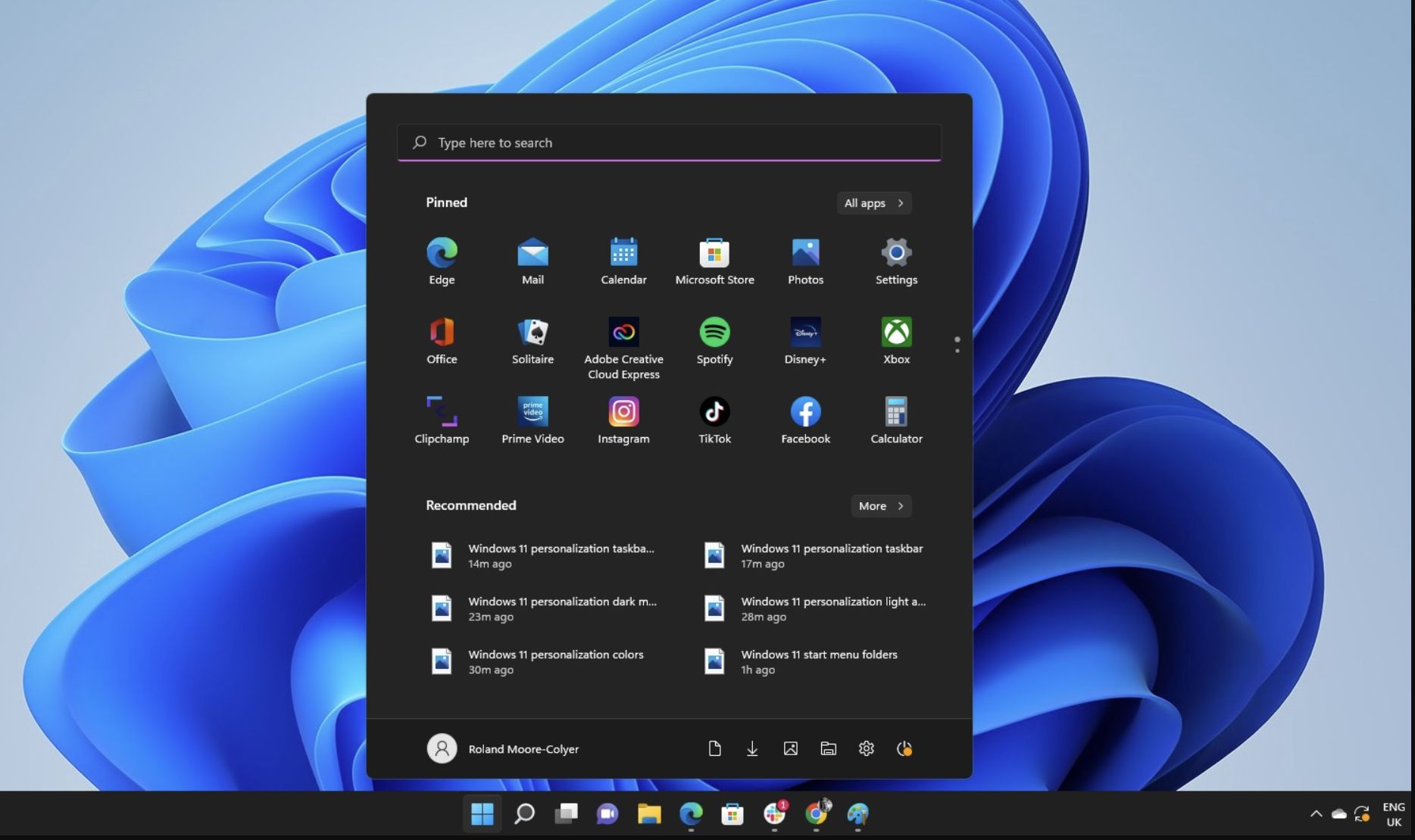Open File Explorer on the taskbar
Image resolution: width=1415 pixels, height=840 pixels.
coord(649,813)
